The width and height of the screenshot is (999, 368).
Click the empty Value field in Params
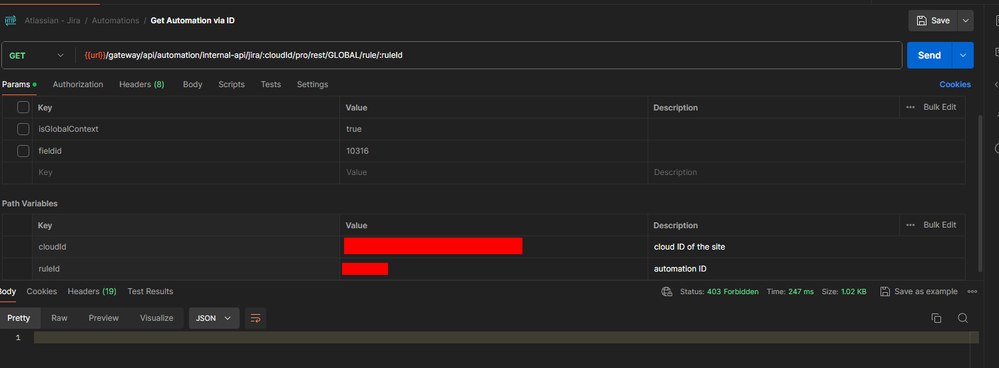tap(494, 173)
